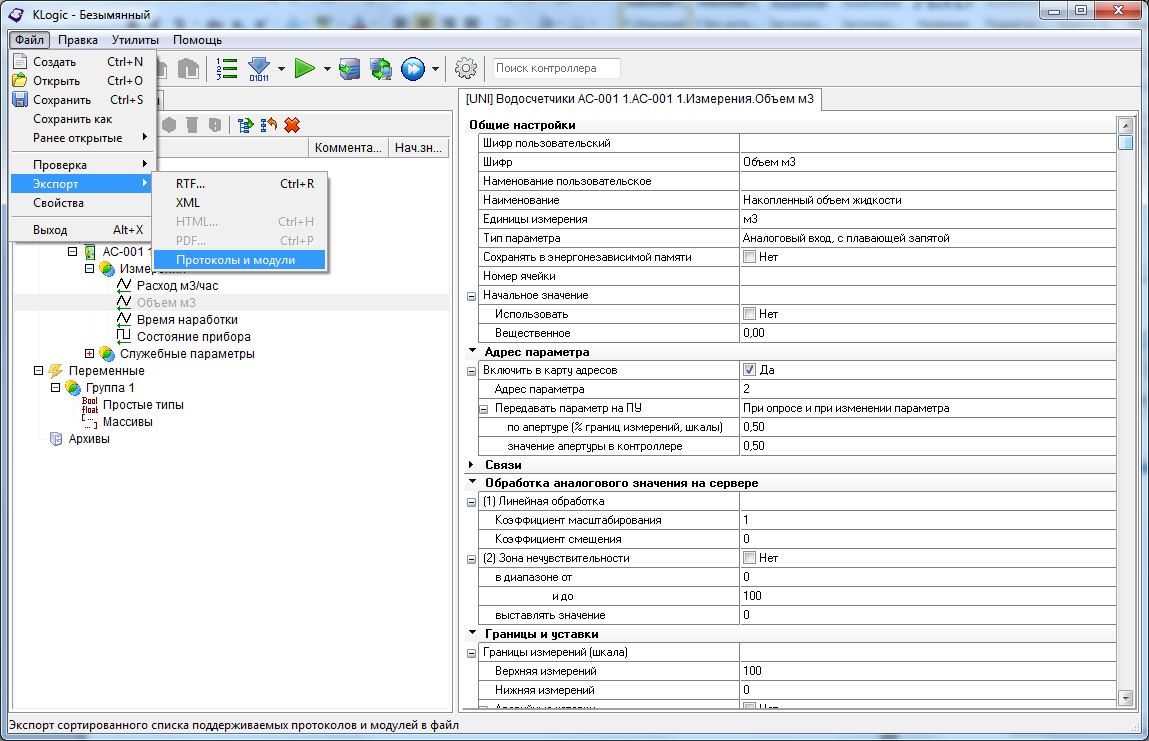Open settings via the gear icon
Viewport: 1149px width, 741px height.
point(465,68)
